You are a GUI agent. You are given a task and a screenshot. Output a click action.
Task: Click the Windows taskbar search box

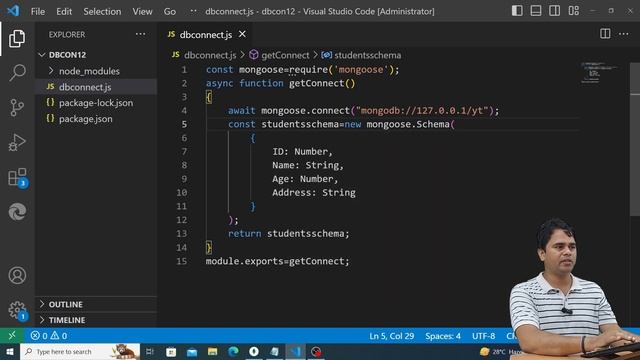click(x=80, y=351)
